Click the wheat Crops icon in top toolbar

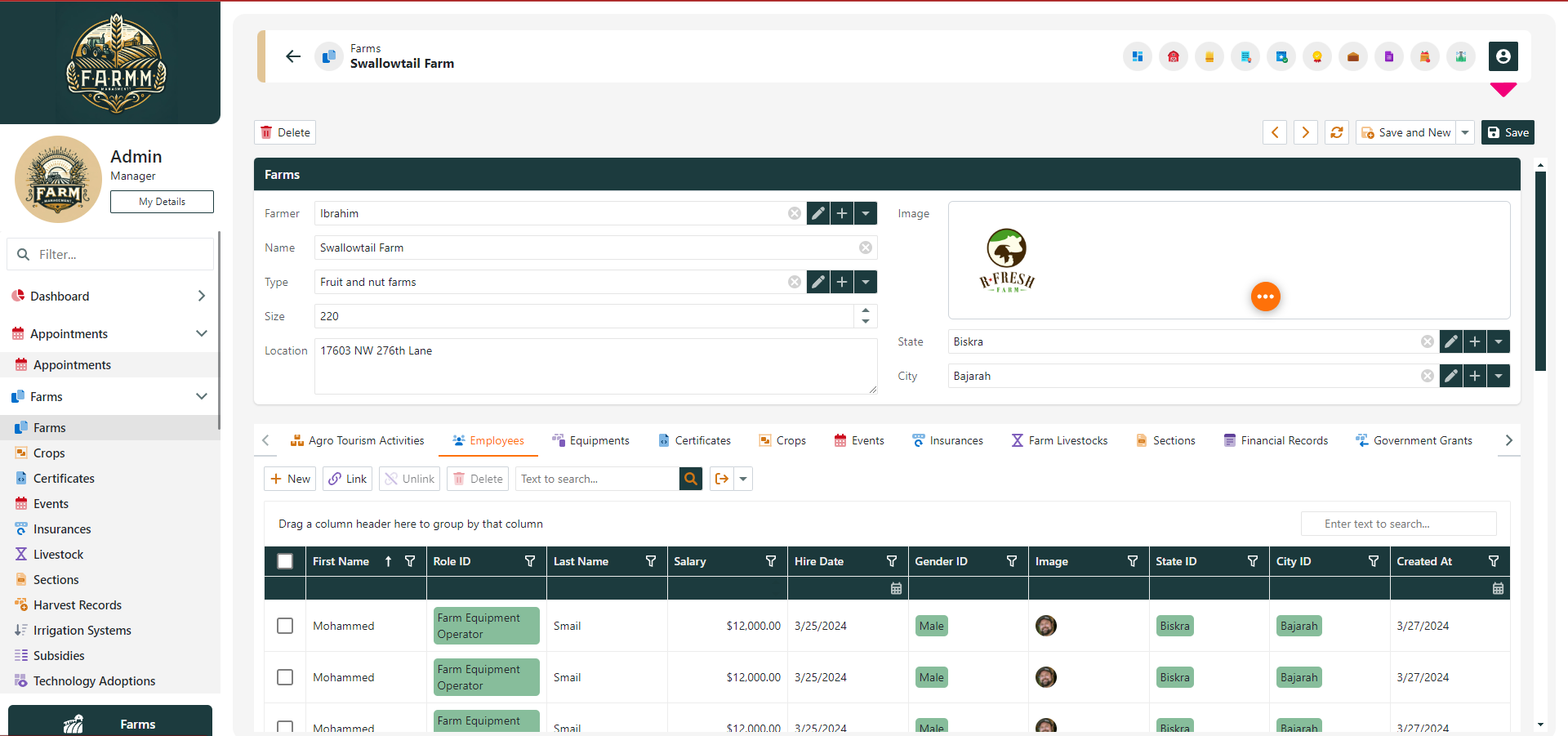coord(1209,56)
